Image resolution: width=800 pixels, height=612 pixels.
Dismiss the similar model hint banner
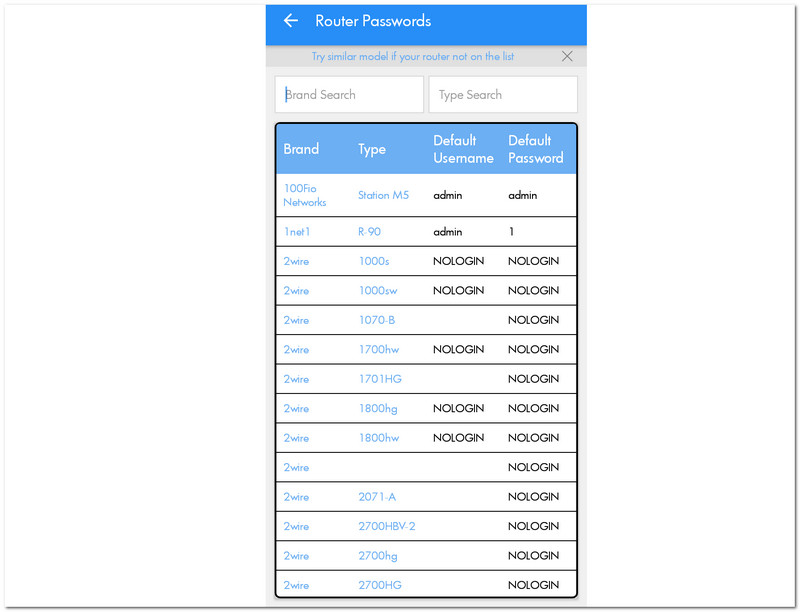coord(567,56)
